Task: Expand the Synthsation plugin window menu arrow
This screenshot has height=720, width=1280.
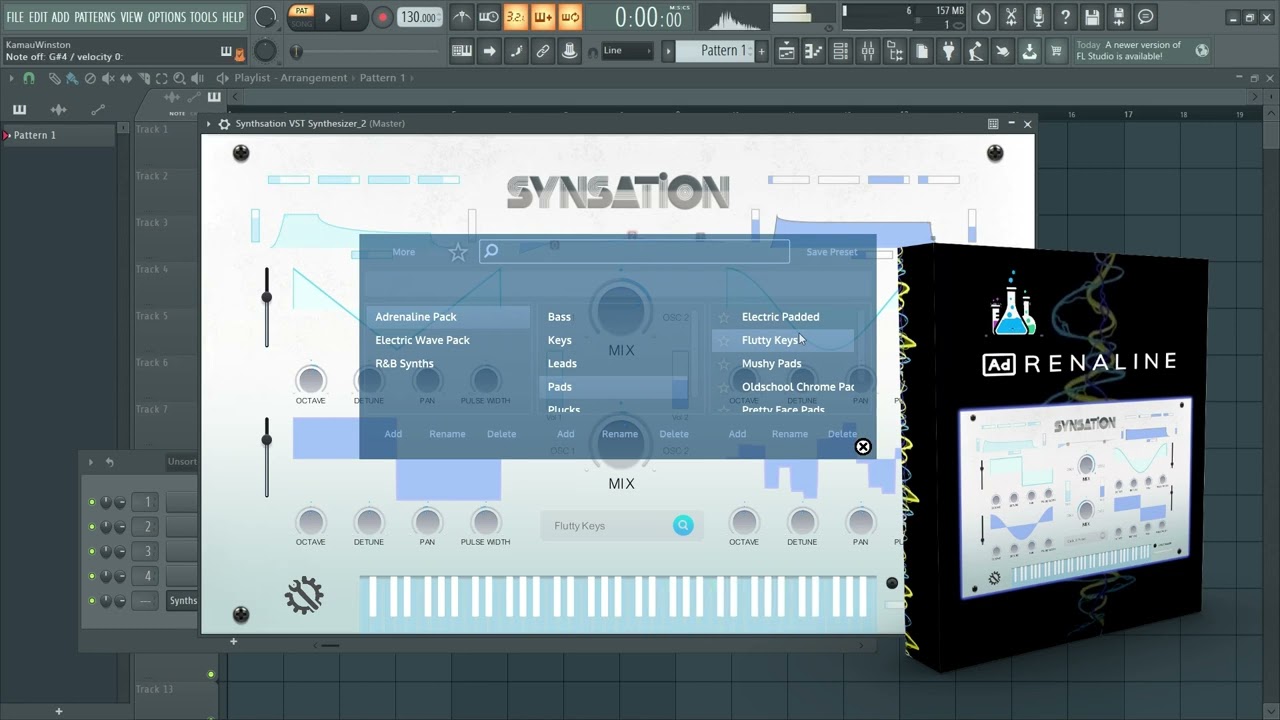Action: pyautogui.click(x=209, y=124)
